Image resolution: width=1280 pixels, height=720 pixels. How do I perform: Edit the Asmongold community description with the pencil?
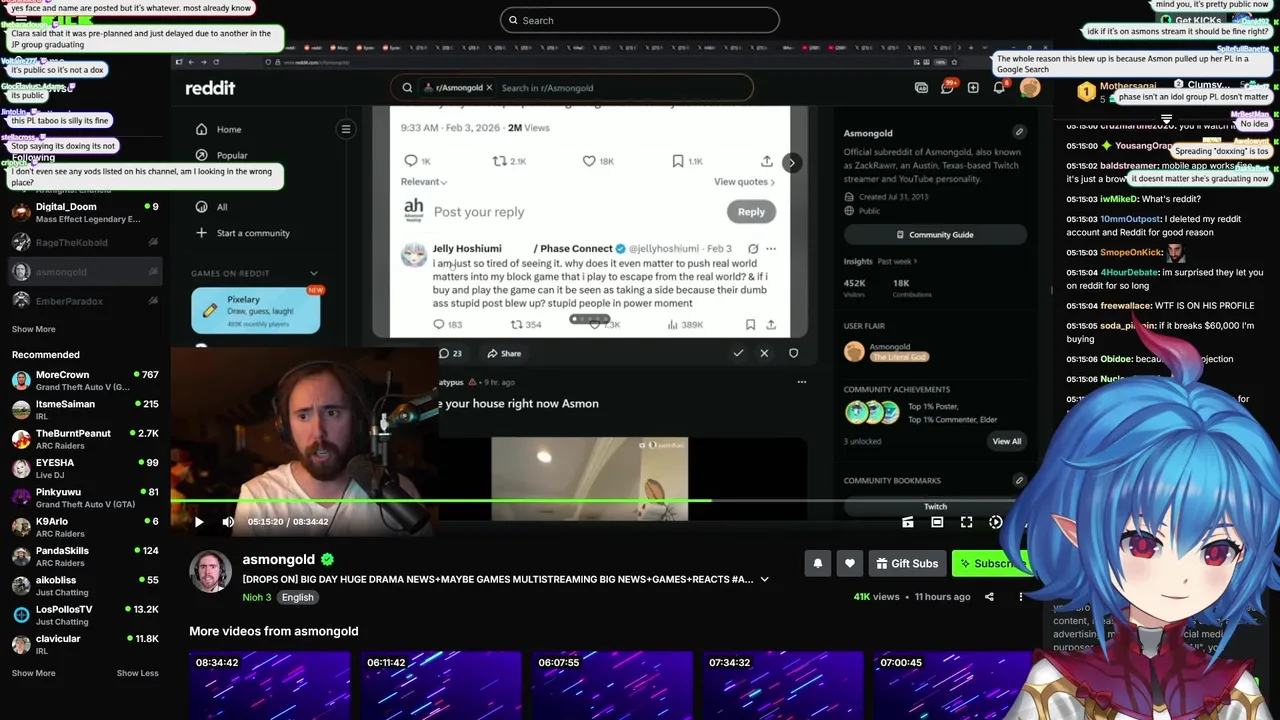tap(1019, 132)
